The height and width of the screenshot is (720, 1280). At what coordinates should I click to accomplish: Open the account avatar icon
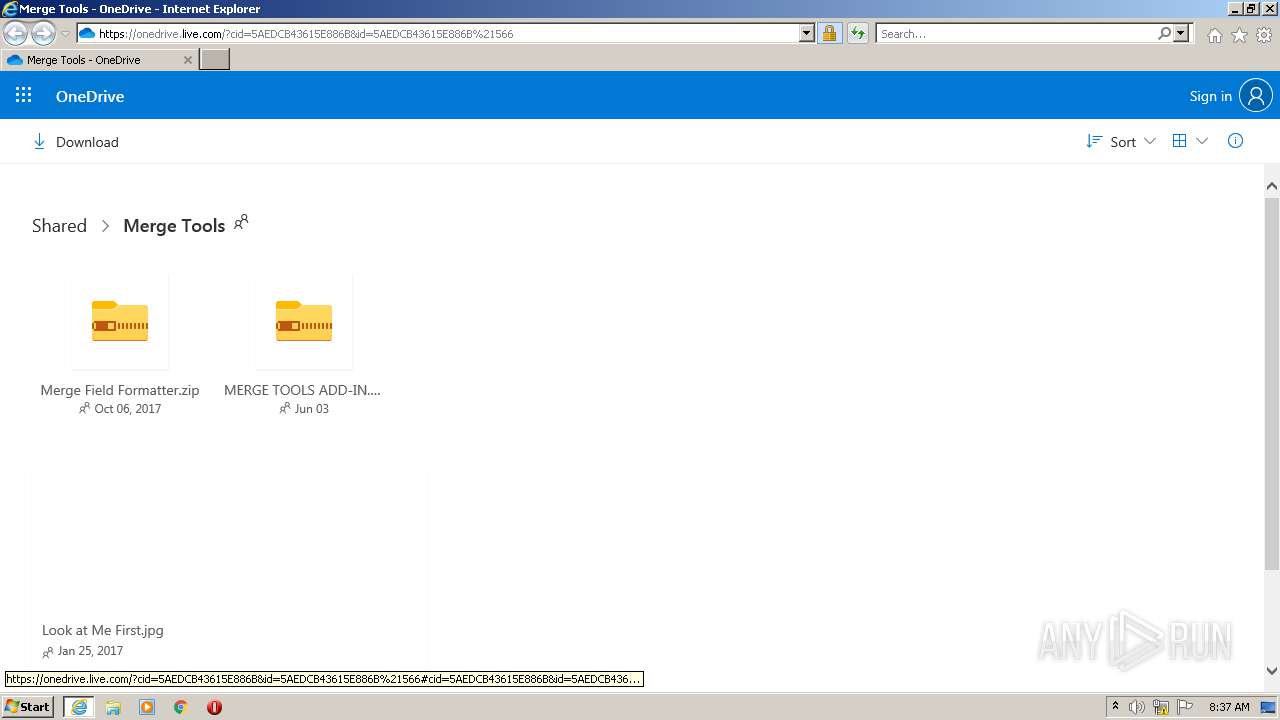pos(1256,96)
